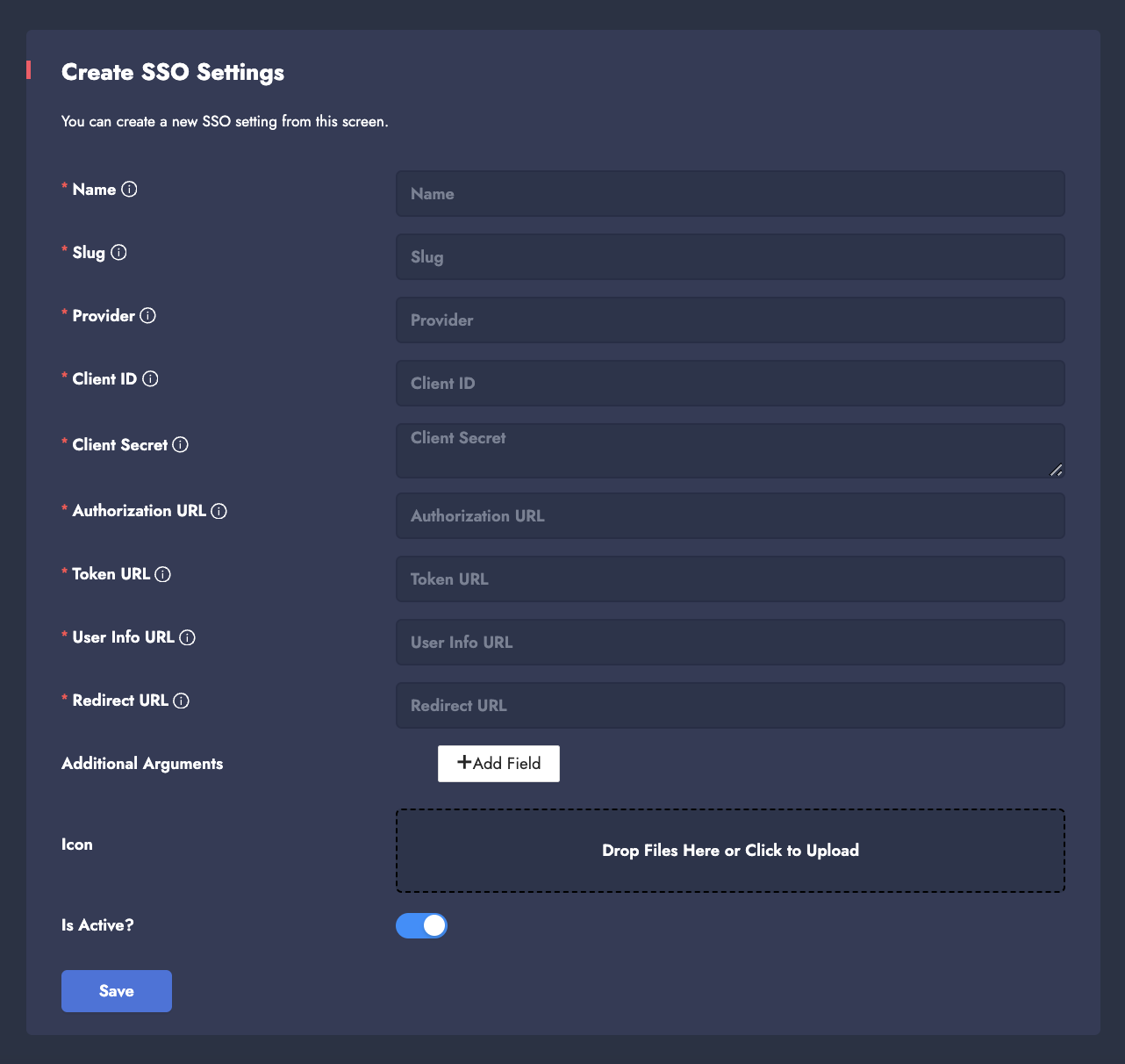Click the User Info URL info icon

click(187, 637)
